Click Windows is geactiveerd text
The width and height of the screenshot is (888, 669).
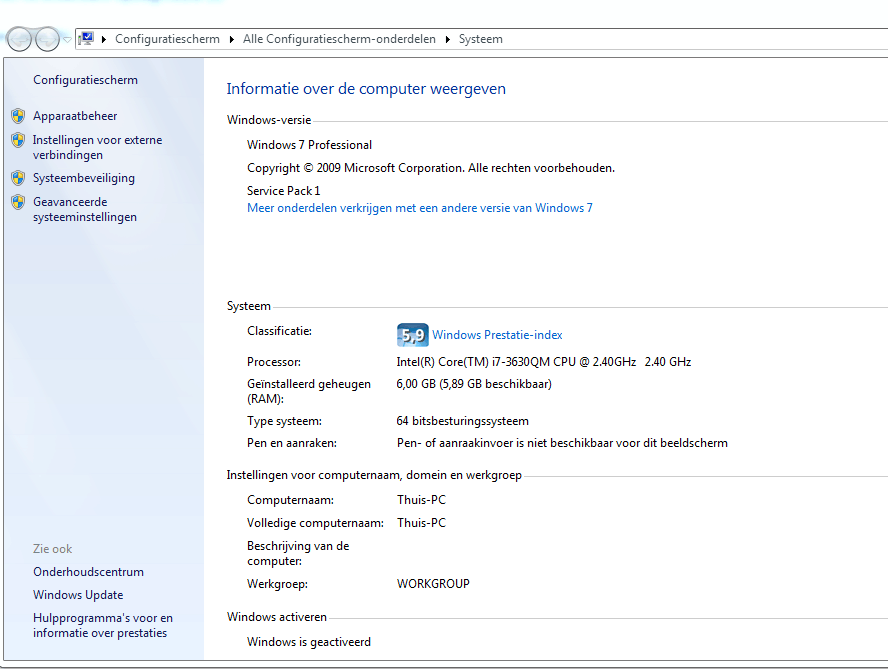(x=309, y=642)
